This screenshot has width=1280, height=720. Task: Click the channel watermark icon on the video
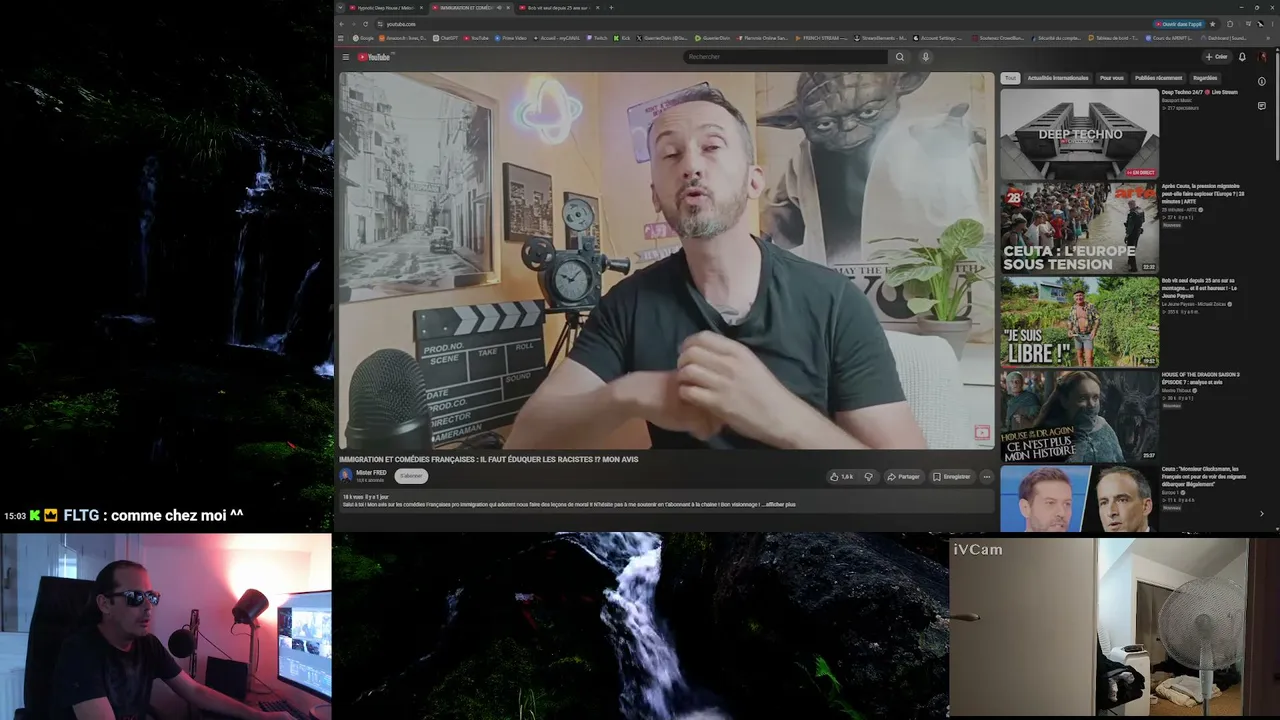982,433
